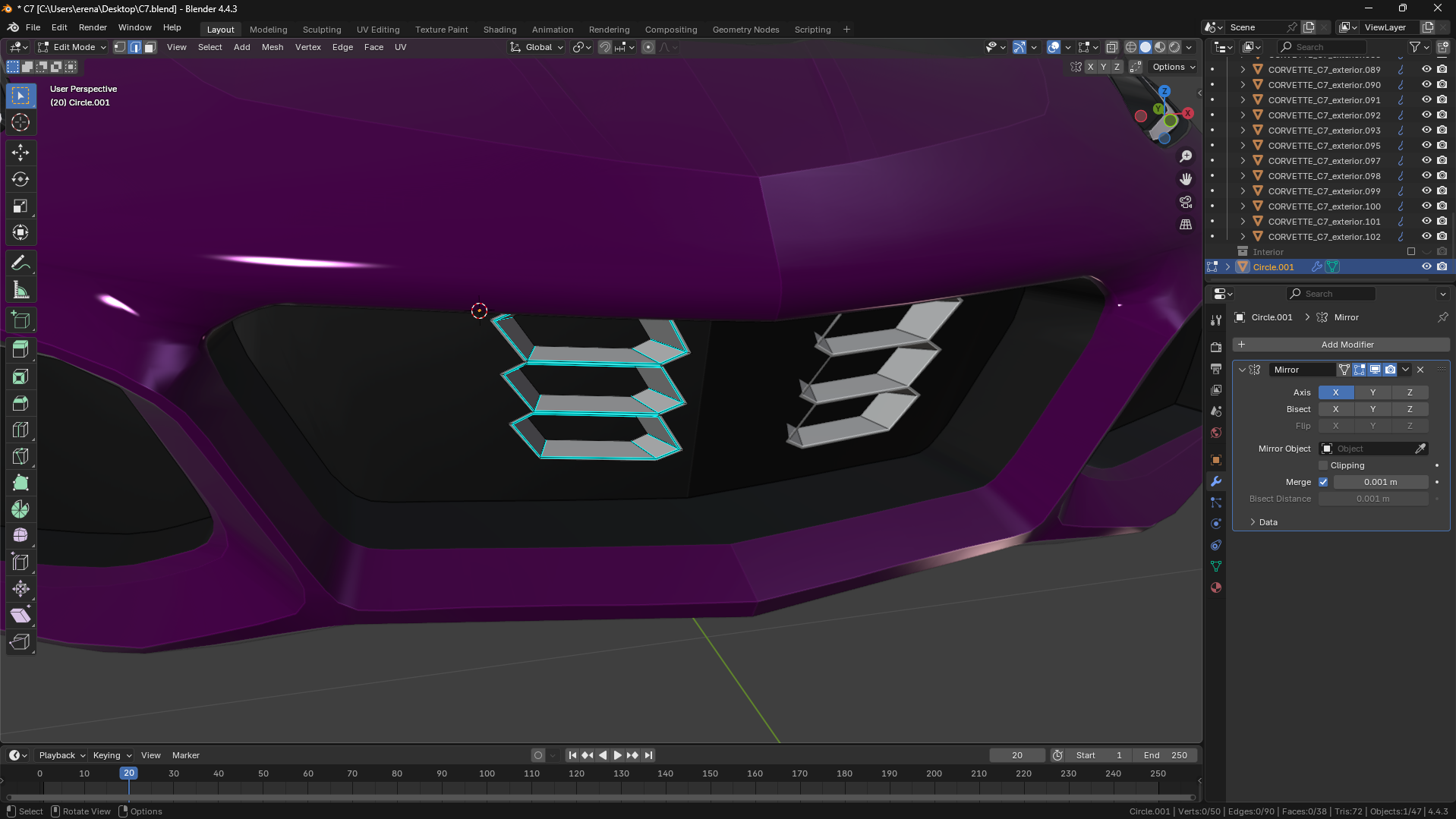Enable the Clipping checkbox
Viewport: 1456px width, 819px height.
1323,465
